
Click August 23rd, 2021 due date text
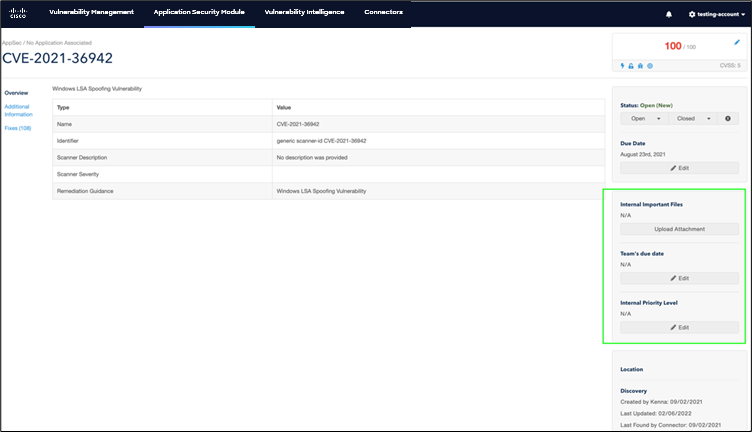point(643,155)
